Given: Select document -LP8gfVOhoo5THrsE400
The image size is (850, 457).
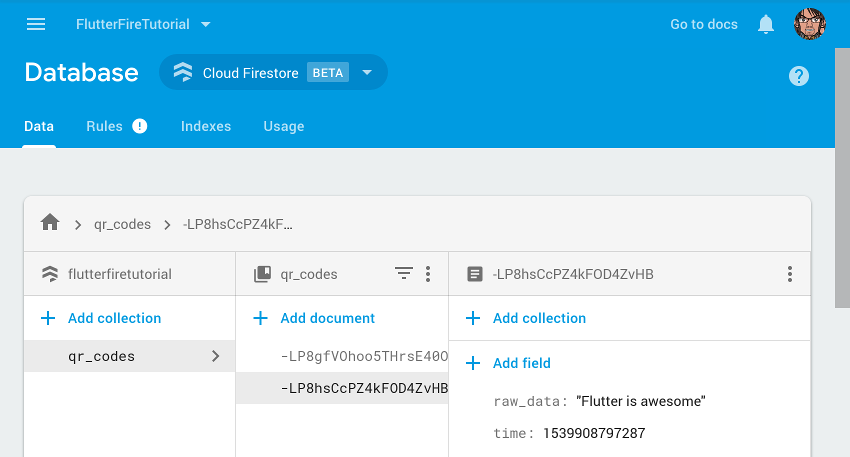Looking at the screenshot, I should point(343,356).
